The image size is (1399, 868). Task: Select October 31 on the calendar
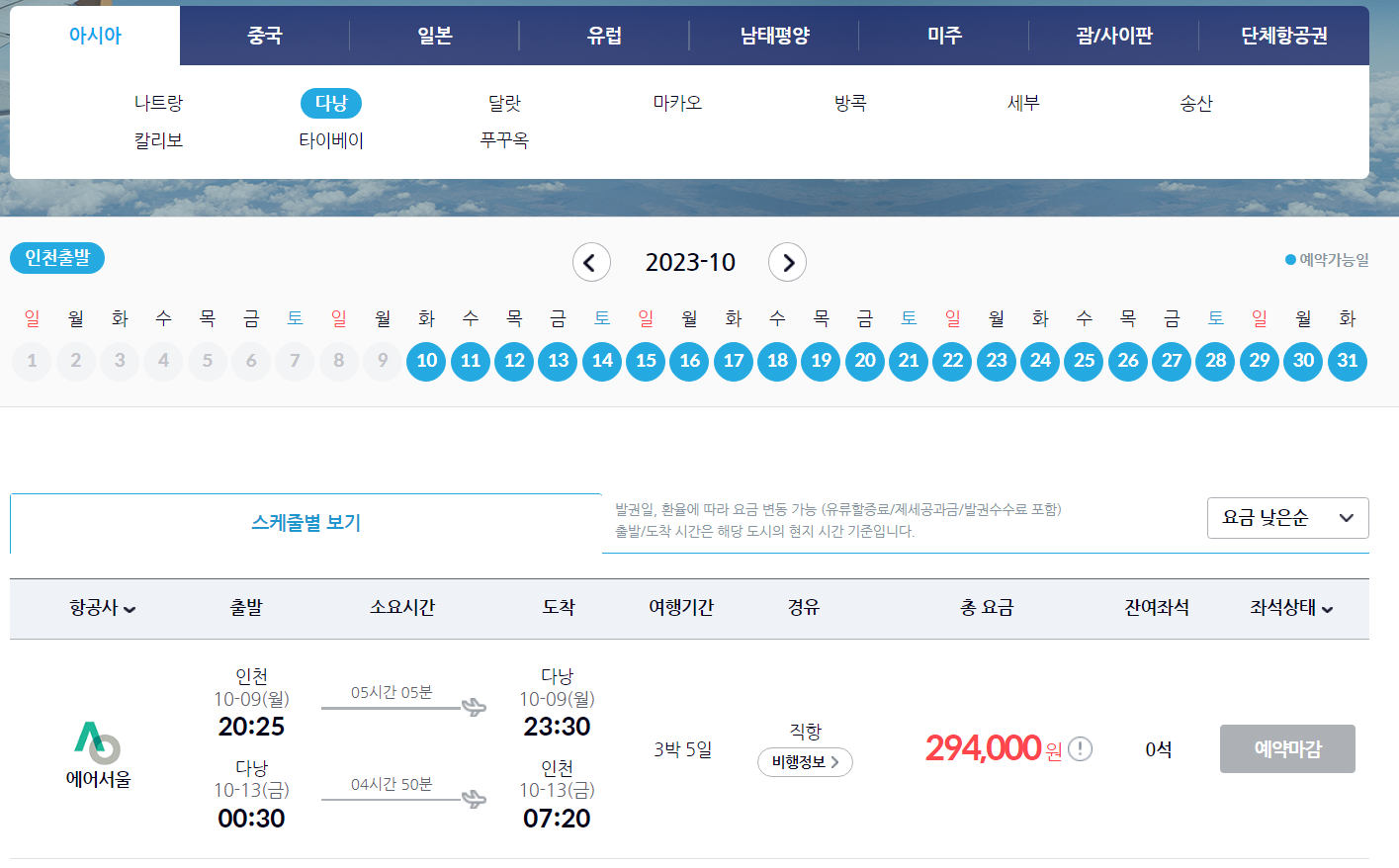point(1347,361)
